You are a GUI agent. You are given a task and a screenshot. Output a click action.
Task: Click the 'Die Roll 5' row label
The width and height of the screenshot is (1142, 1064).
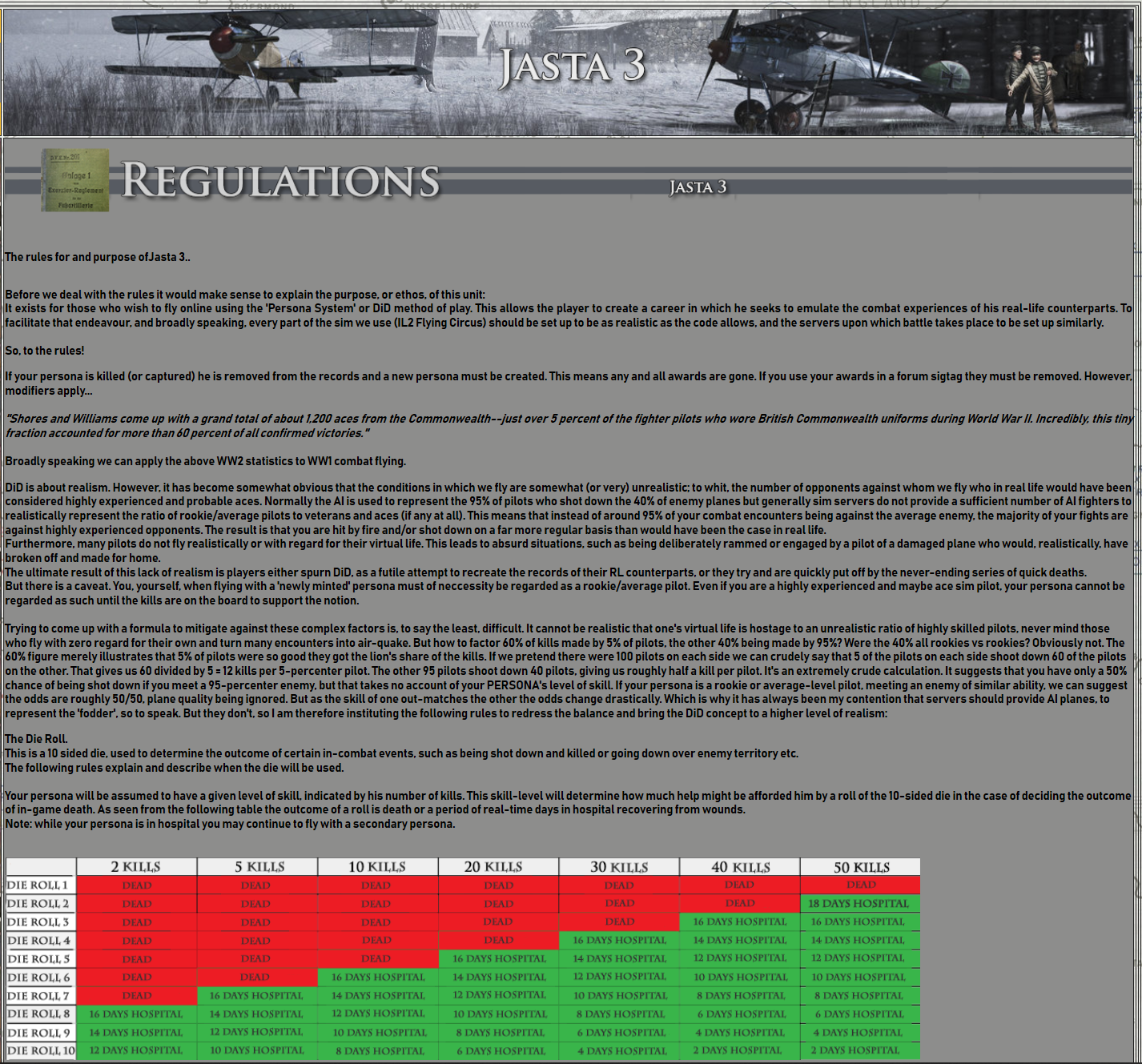pos(41,958)
